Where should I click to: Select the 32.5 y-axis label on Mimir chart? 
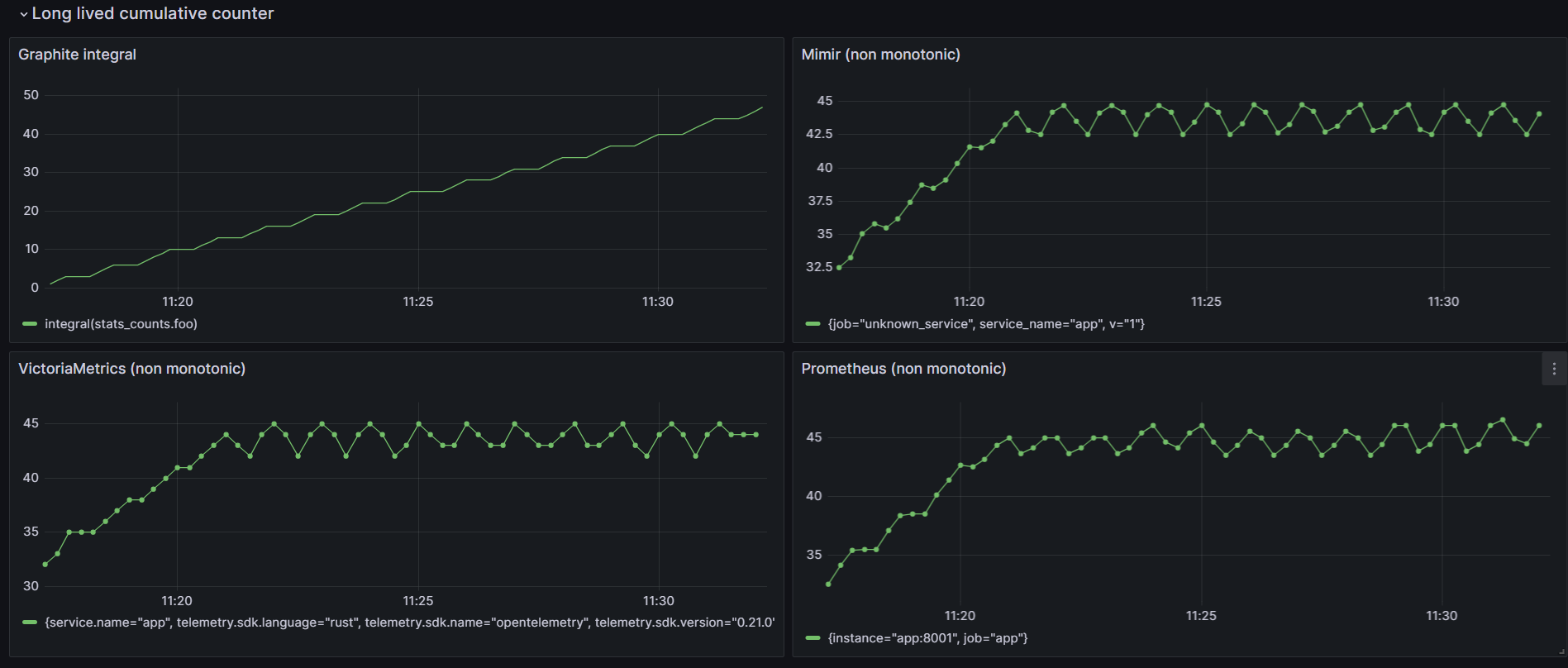pos(819,267)
